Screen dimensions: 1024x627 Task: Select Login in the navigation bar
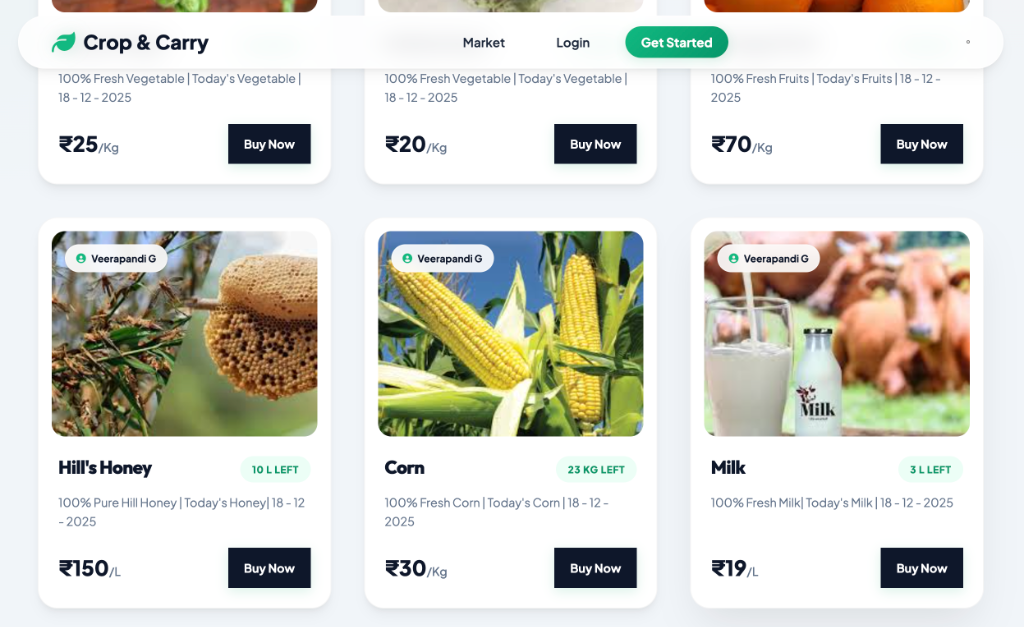click(572, 43)
